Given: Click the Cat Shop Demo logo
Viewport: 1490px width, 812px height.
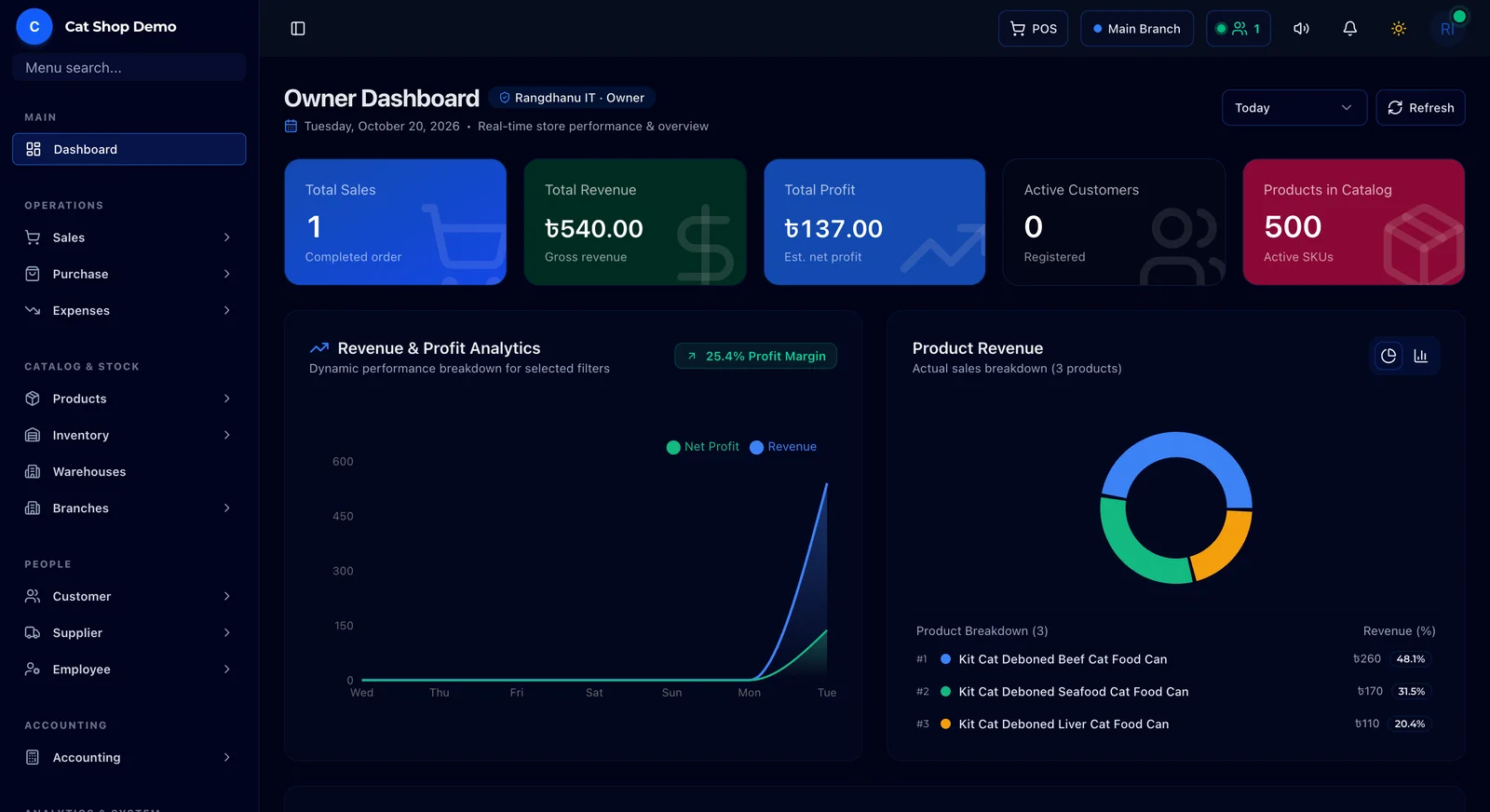Looking at the screenshot, I should [x=34, y=27].
